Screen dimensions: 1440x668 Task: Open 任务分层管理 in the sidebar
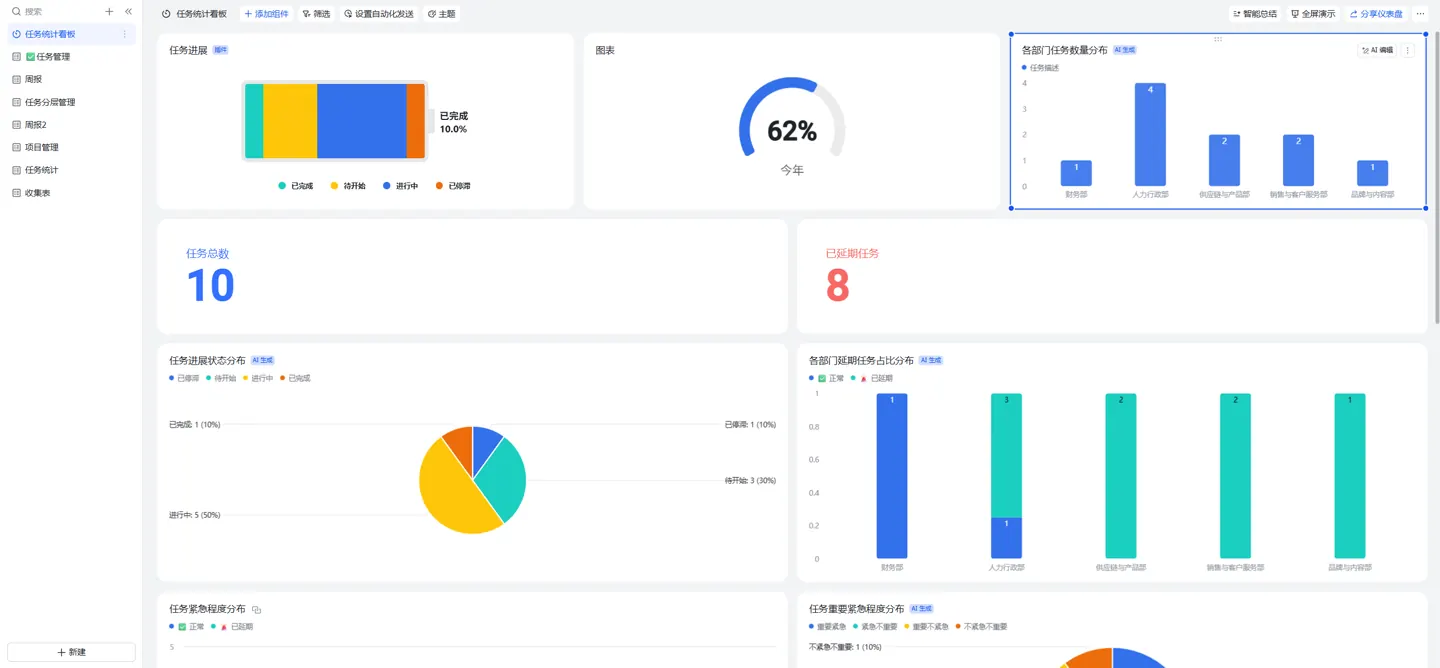pyautogui.click(x=70, y=102)
